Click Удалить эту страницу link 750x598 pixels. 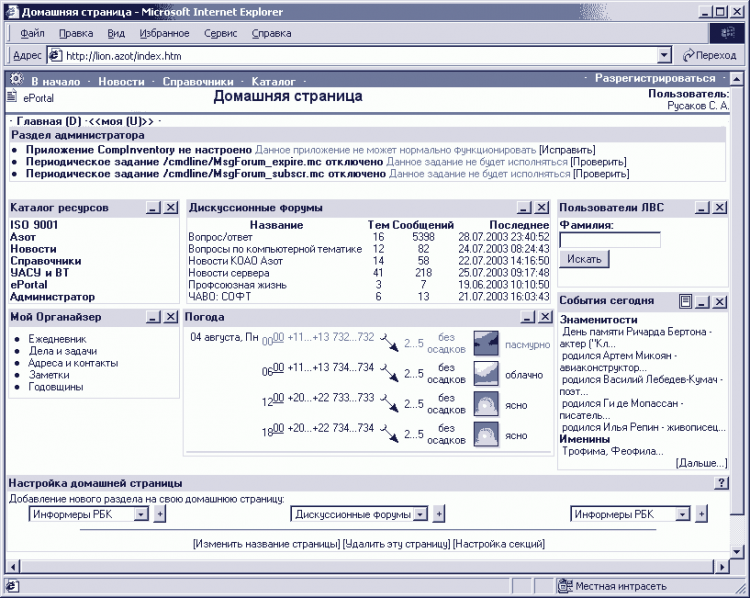click(x=397, y=544)
